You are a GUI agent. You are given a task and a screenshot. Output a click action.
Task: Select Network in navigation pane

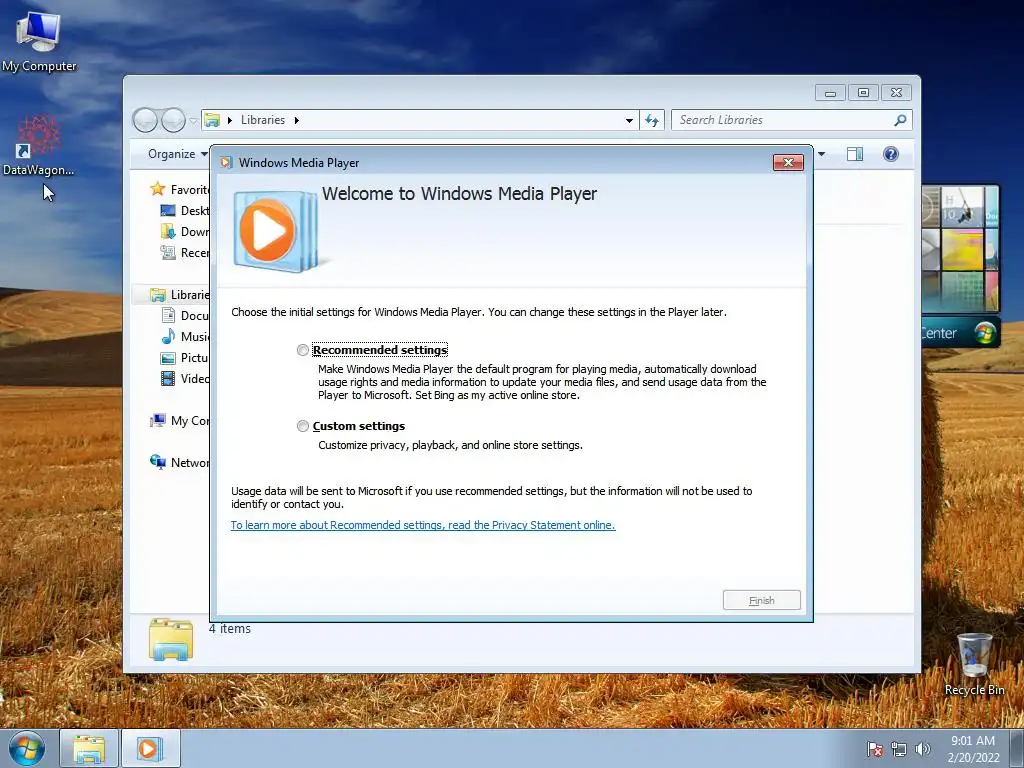coord(180,462)
